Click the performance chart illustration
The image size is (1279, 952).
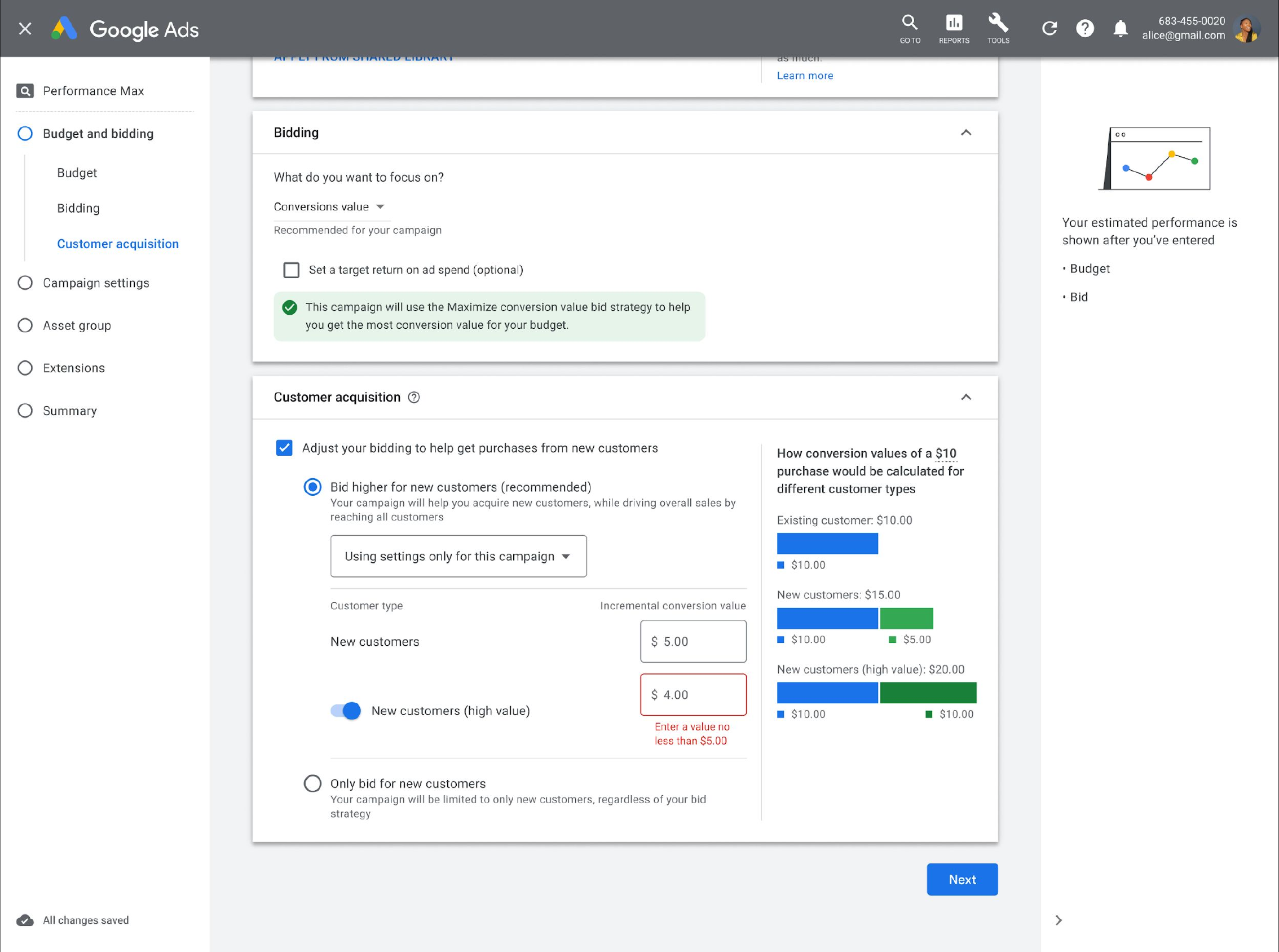tap(1154, 158)
